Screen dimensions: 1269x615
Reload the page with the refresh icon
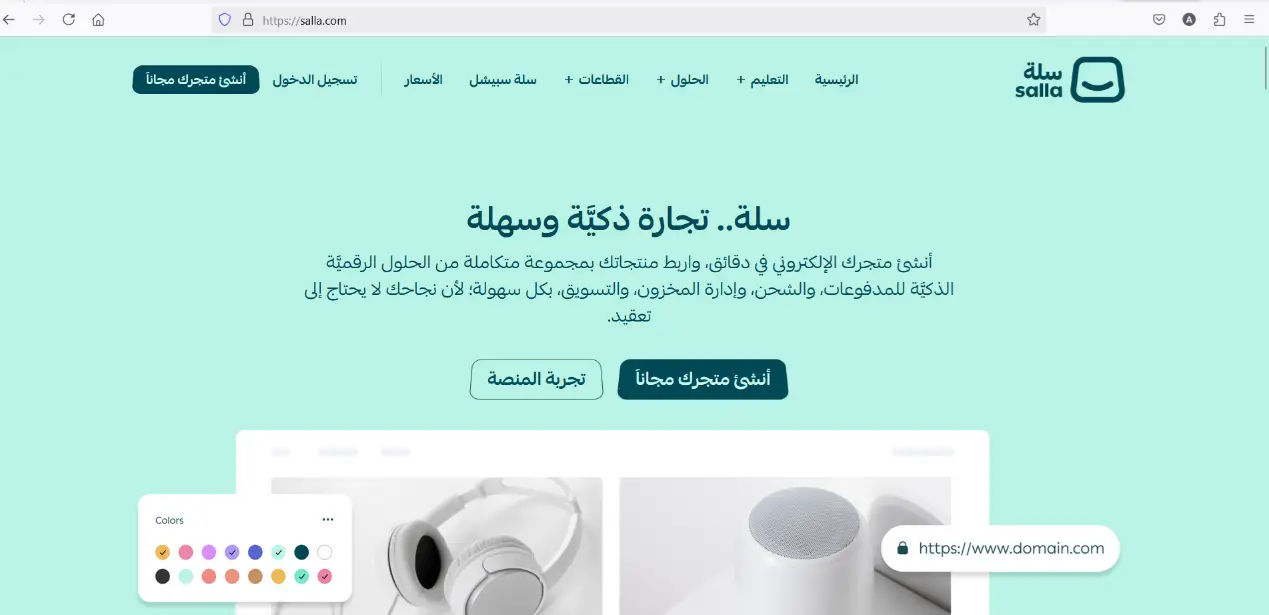[x=68, y=19]
